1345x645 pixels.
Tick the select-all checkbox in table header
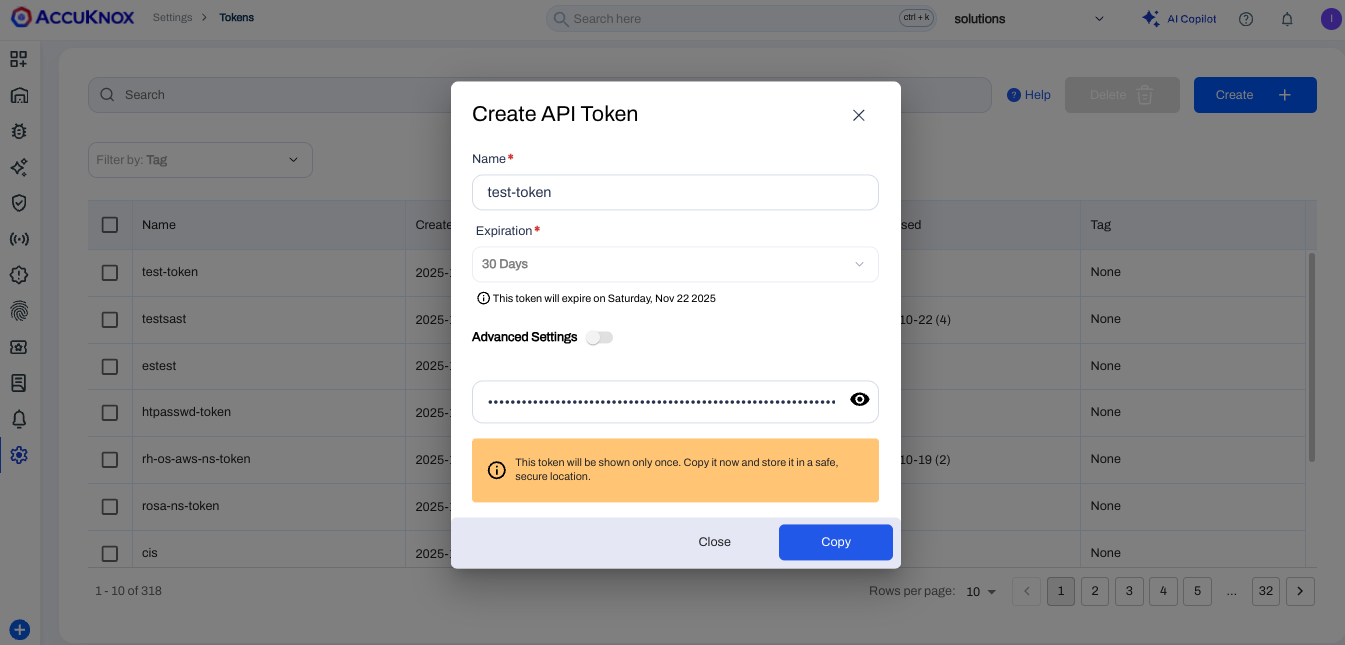(x=110, y=225)
